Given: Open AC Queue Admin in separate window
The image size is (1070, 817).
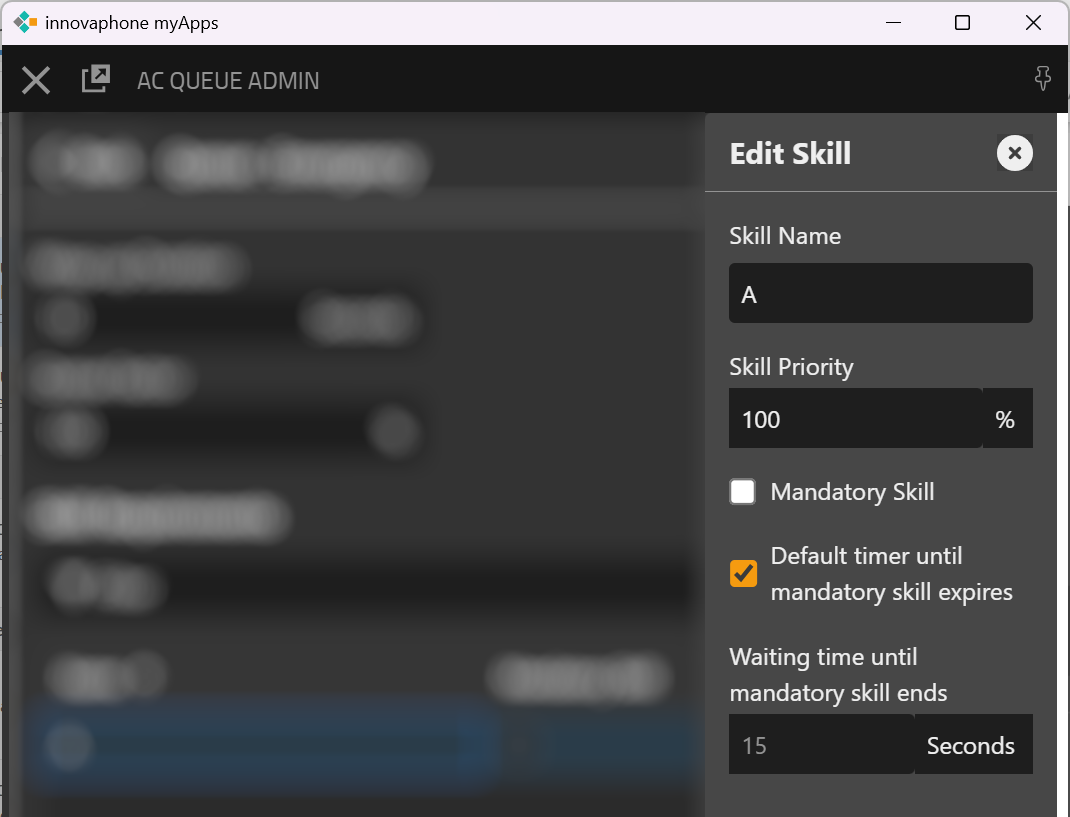Looking at the screenshot, I should [x=95, y=79].
